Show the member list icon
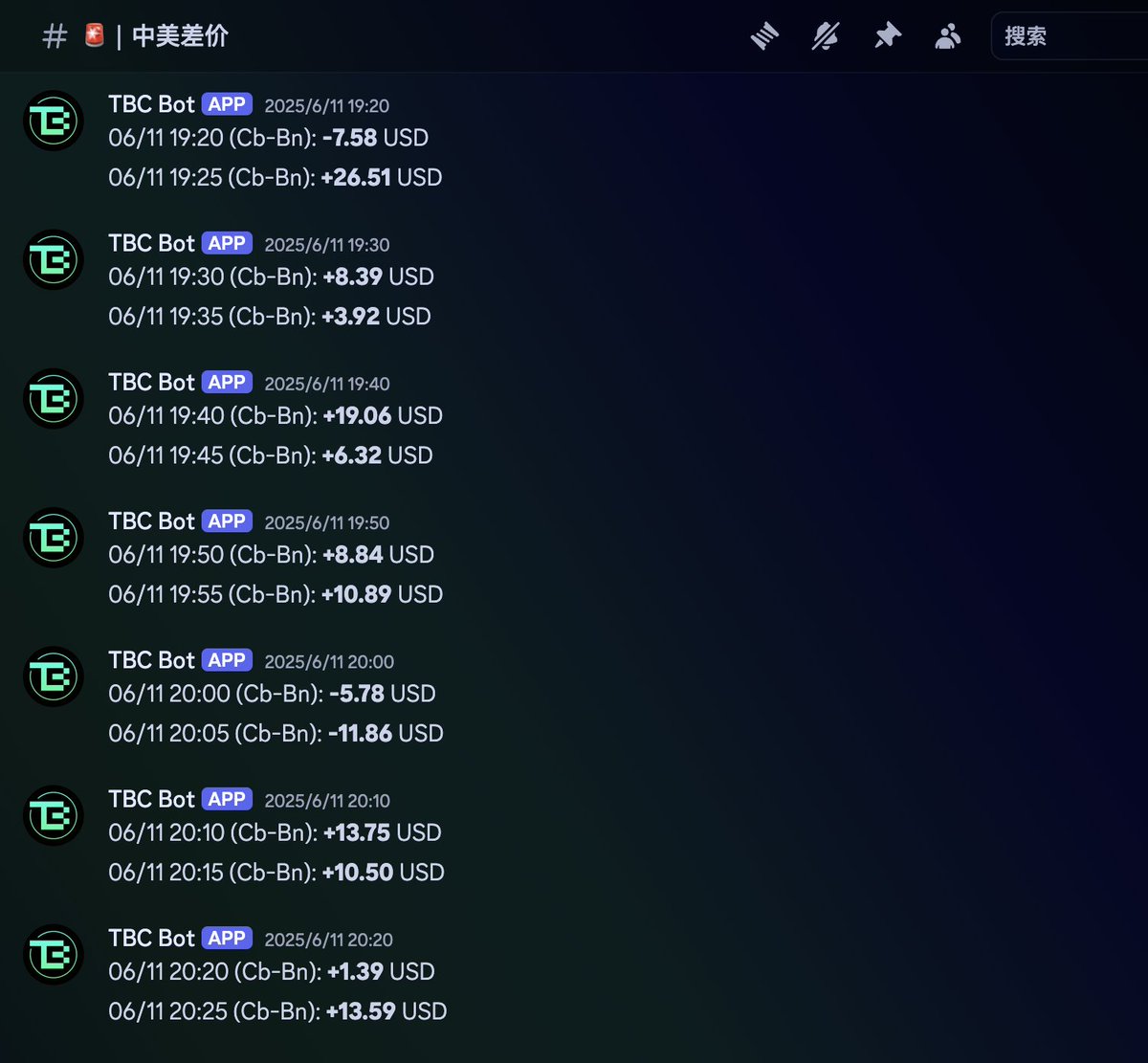This screenshot has height=1063, width=1148. [947, 36]
